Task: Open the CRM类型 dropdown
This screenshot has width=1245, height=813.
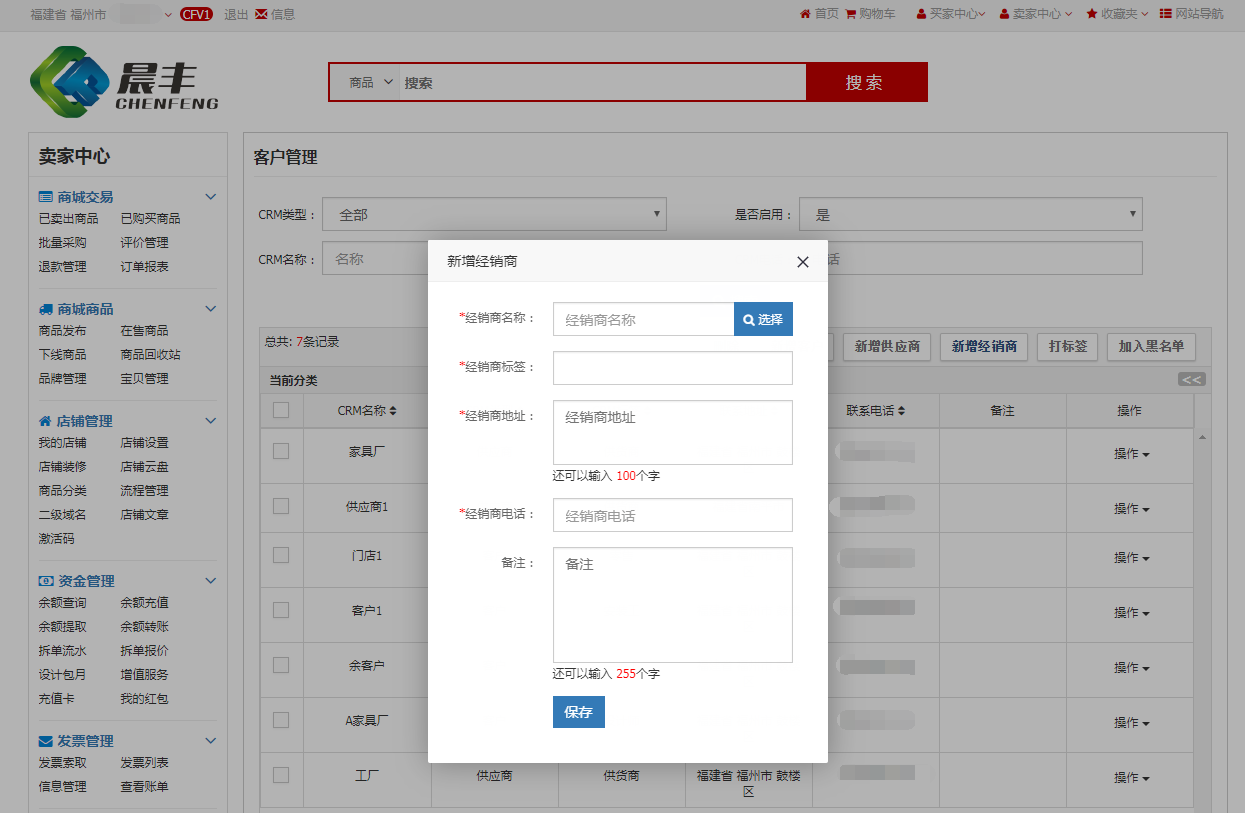Action: click(494, 214)
